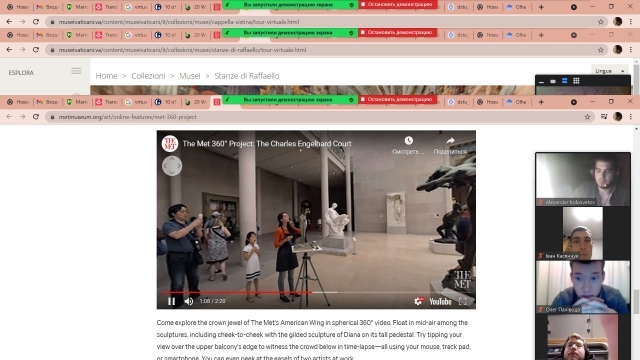Enter fullscreen on the Met video

pyautogui.click(x=462, y=301)
